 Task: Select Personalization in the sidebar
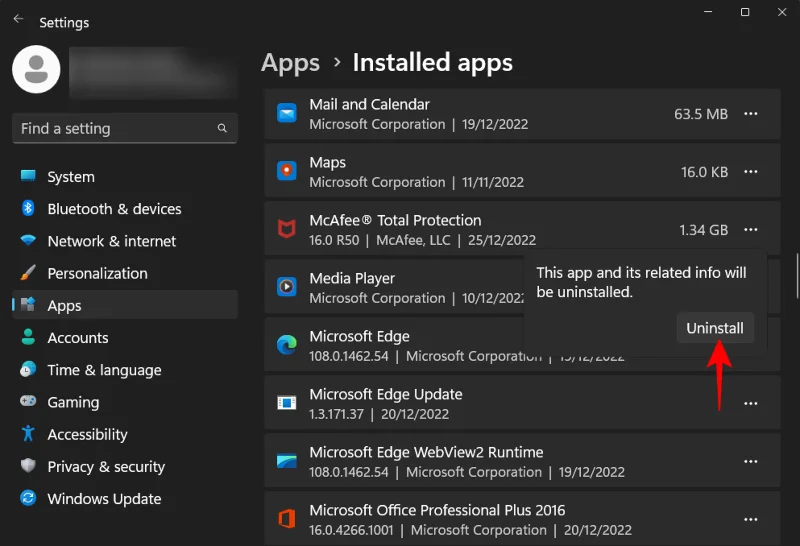[x=125, y=273]
